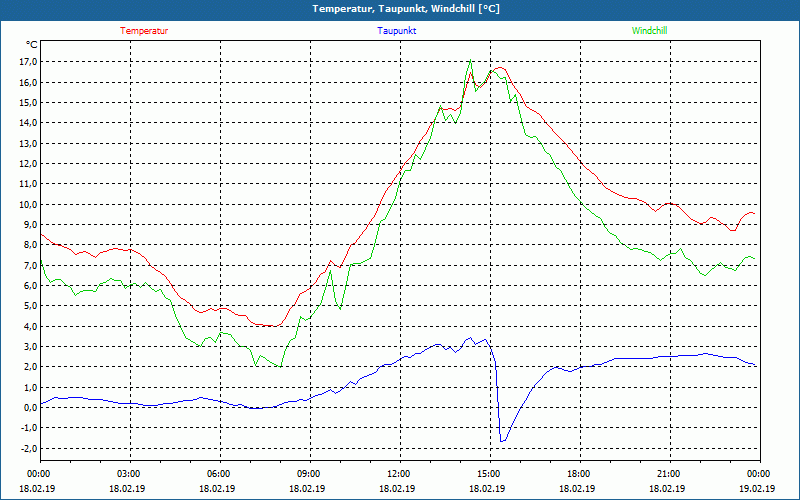Screen dimensions: 800x500
Task: Select the 1,0 y-axis value
Action: click(x=30, y=387)
